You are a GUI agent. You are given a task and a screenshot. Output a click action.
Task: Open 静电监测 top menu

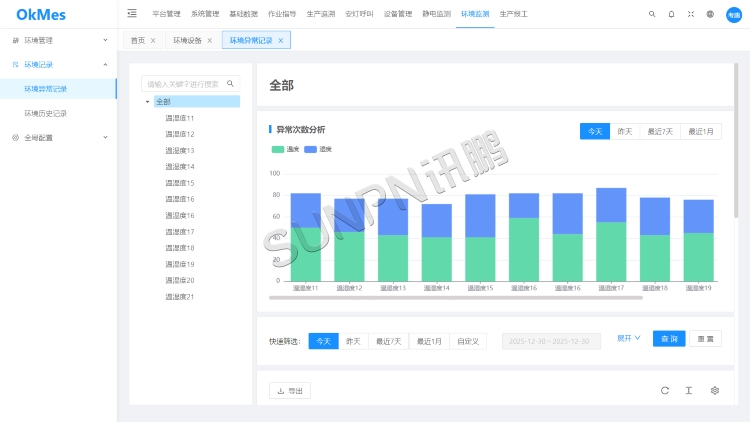[x=437, y=14]
